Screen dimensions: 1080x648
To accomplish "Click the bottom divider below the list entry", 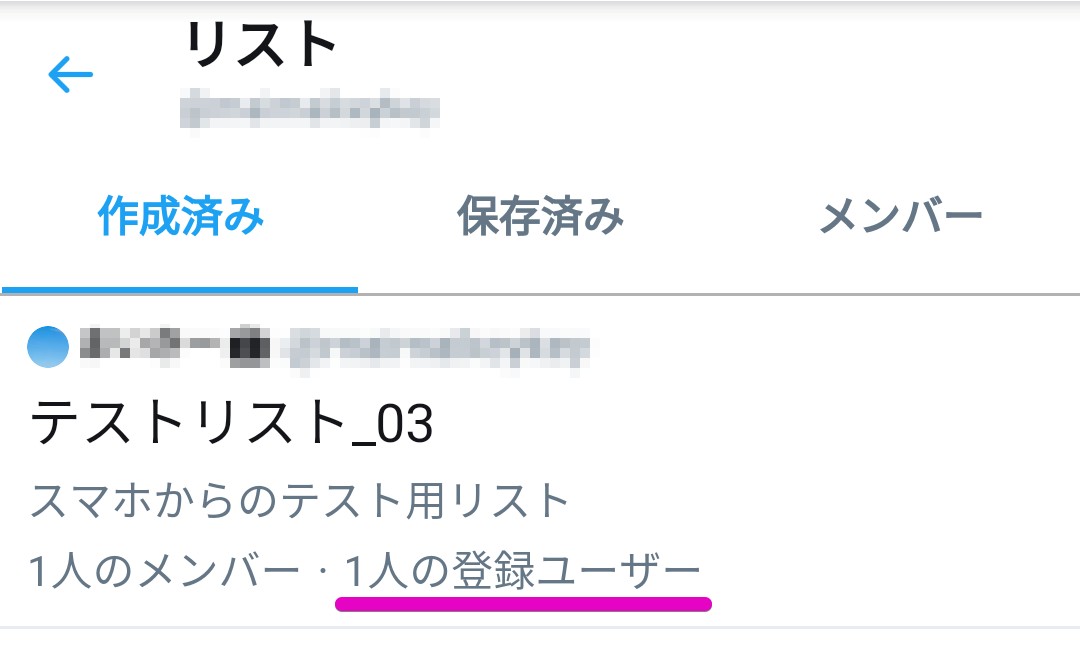I will coord(540,627).
